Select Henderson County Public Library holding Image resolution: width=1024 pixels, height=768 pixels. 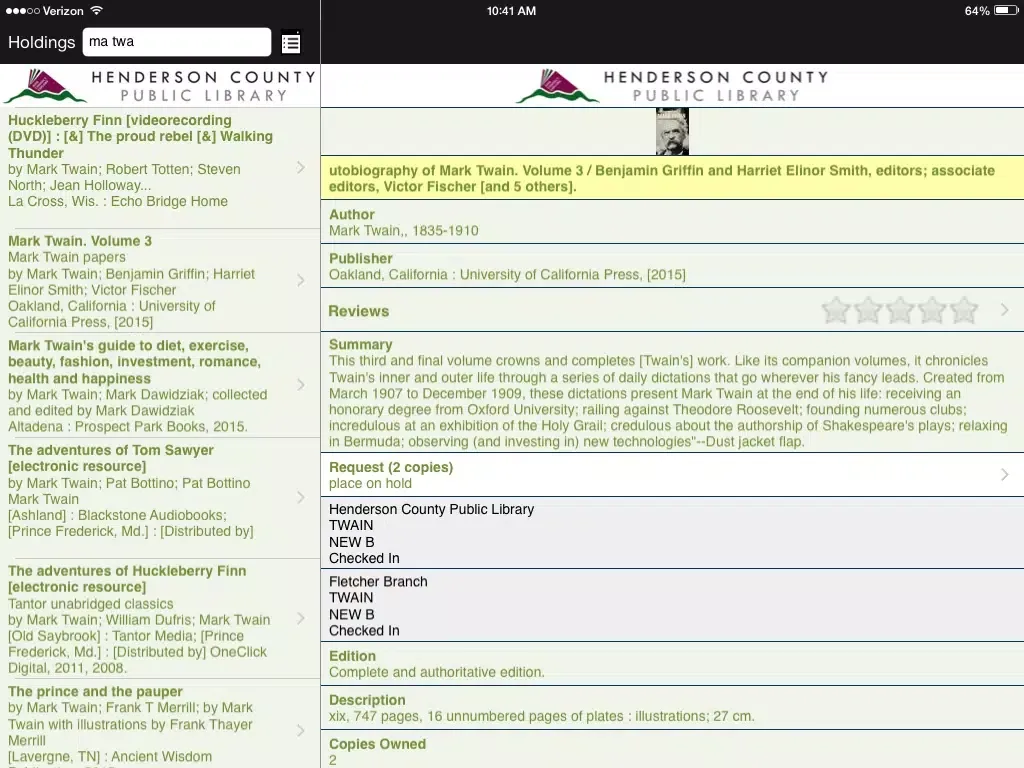[x=672, y=533]
